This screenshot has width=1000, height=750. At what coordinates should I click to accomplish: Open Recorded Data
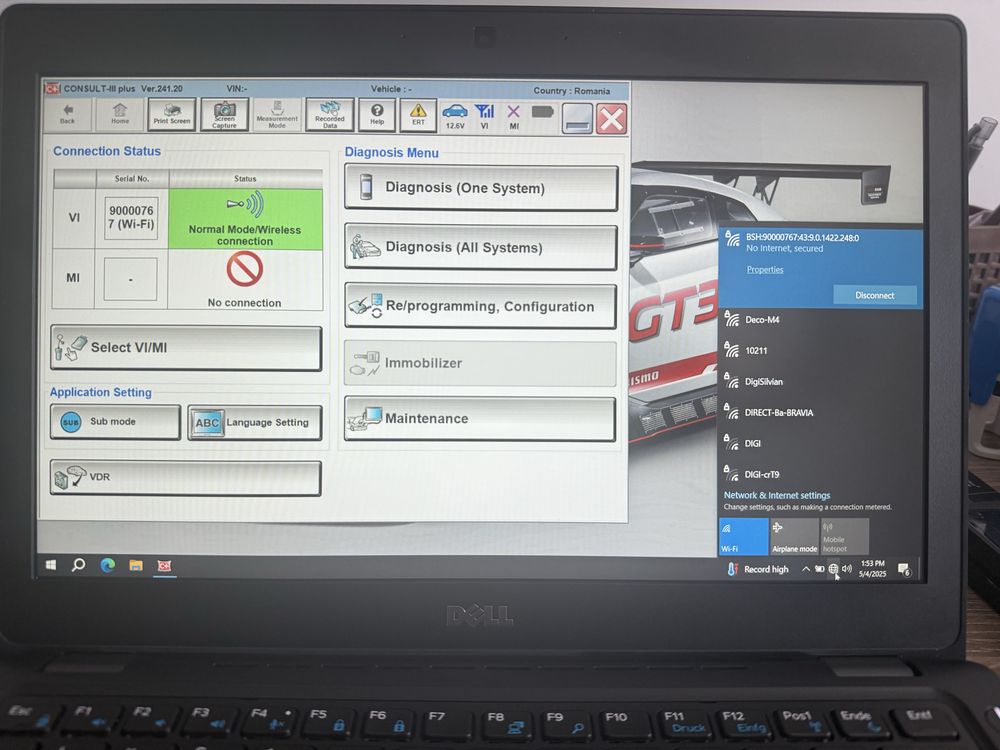point(330,115)
